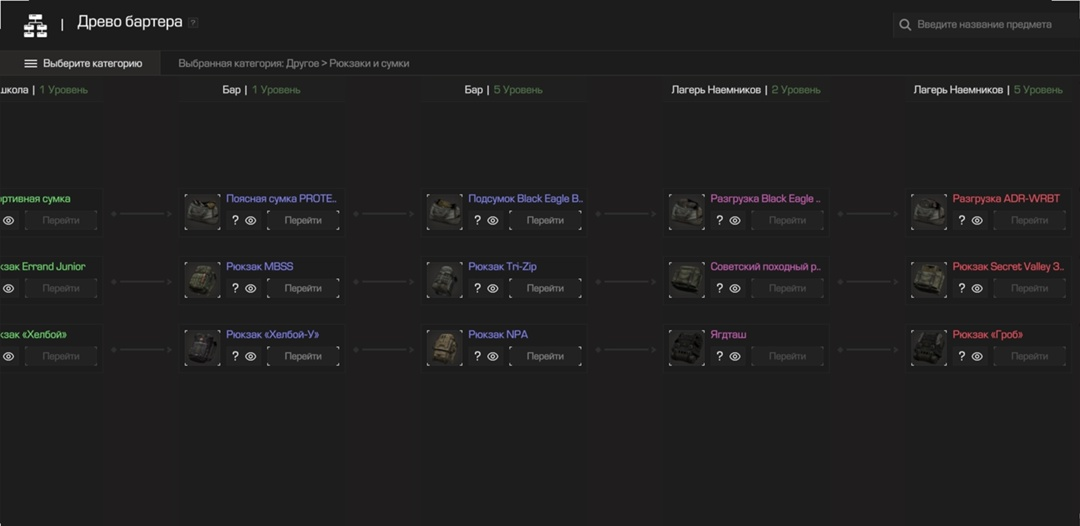The image size is (1080, 526).
Task: Click the search magnifier icon
Action: pyautogui.click(x=905, y=25)
